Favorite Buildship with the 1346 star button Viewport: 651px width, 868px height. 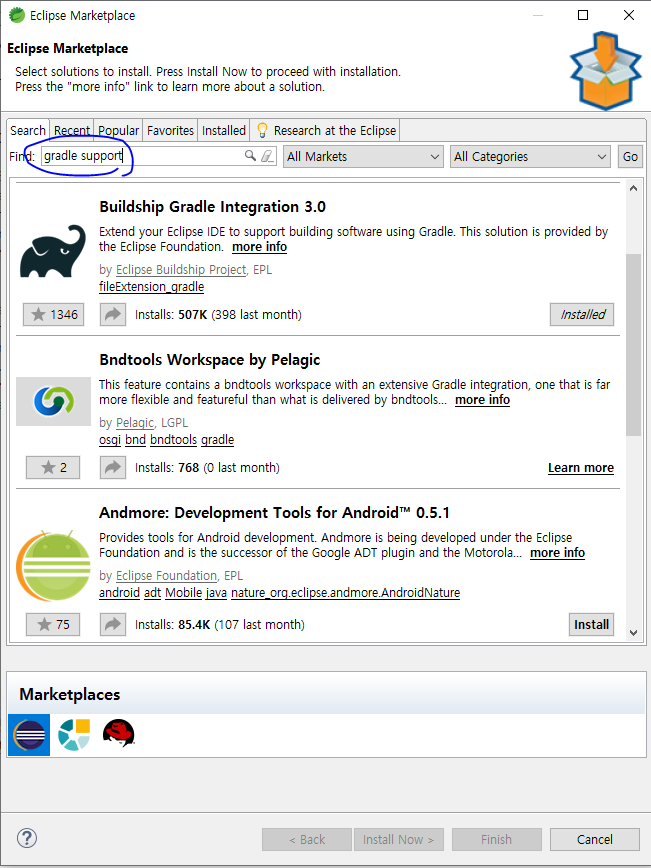[x=54, y=314]
